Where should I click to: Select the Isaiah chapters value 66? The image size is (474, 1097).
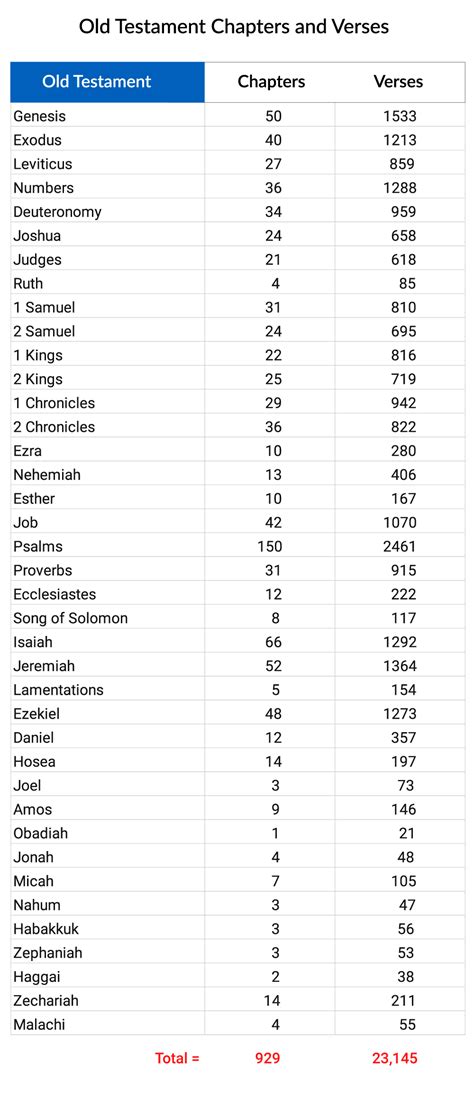273,642
